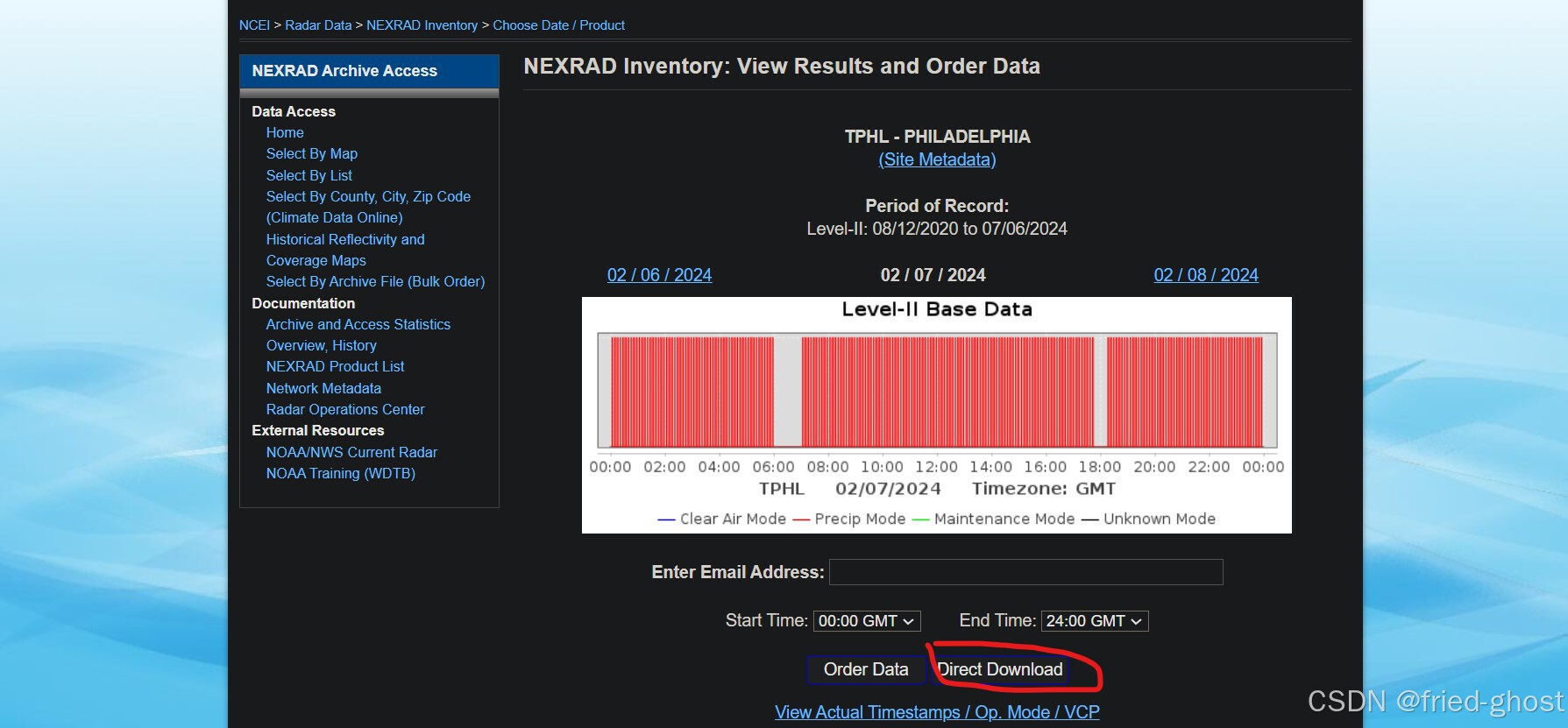Click the Enter Email Address field
1568x728 pixels.
(1025, 572)
